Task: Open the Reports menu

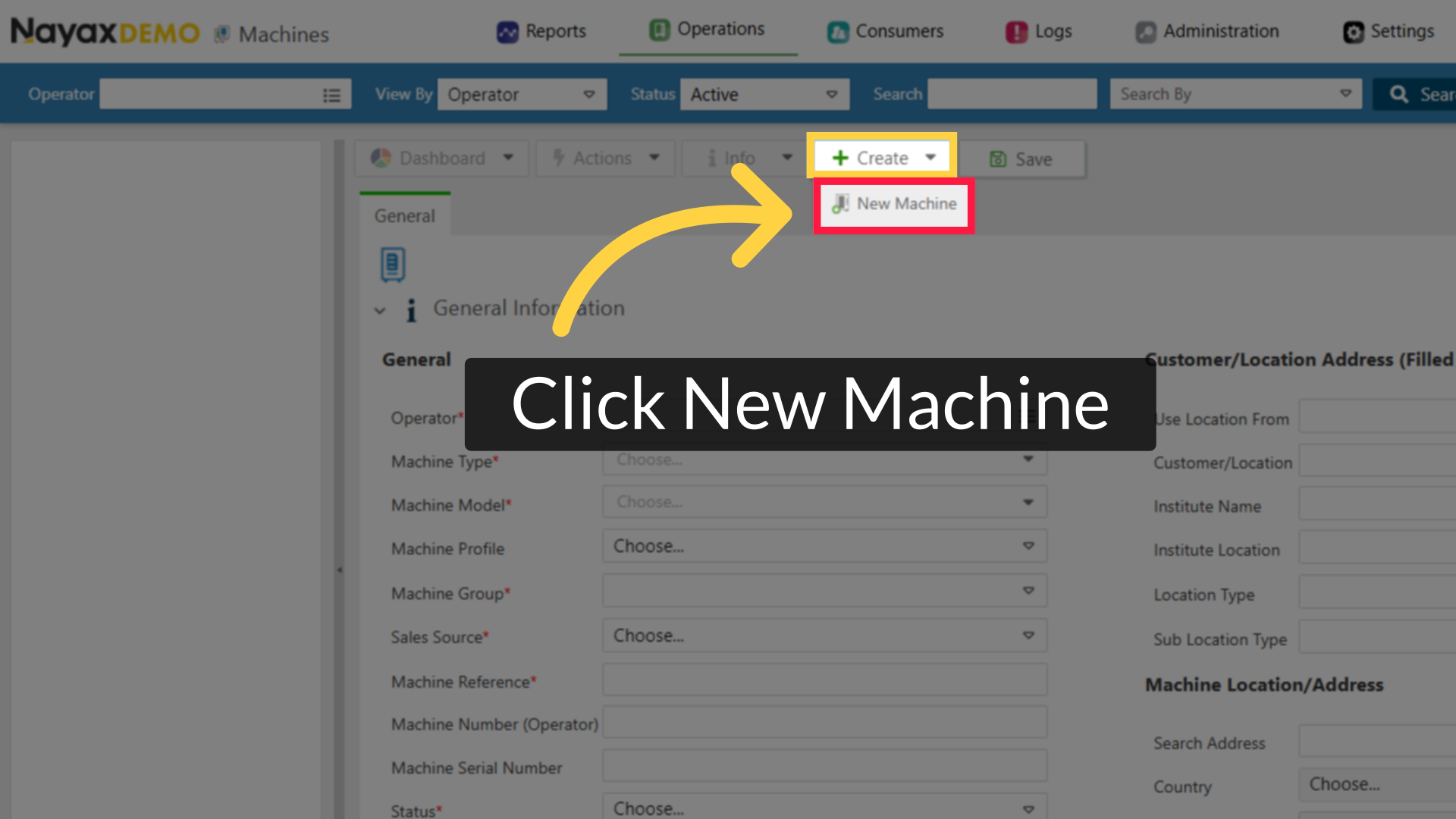Action: [x=541, y=31]
